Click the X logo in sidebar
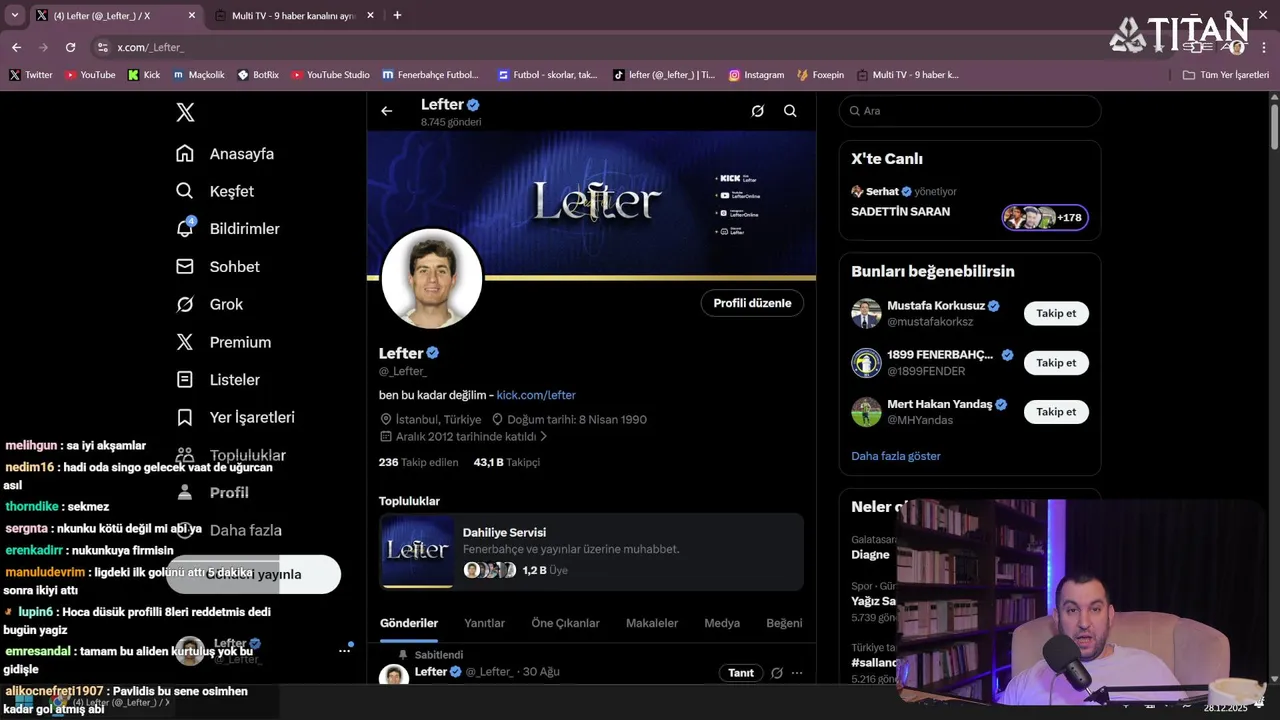This screenshot has height=720, width=1280. (185, 112)
